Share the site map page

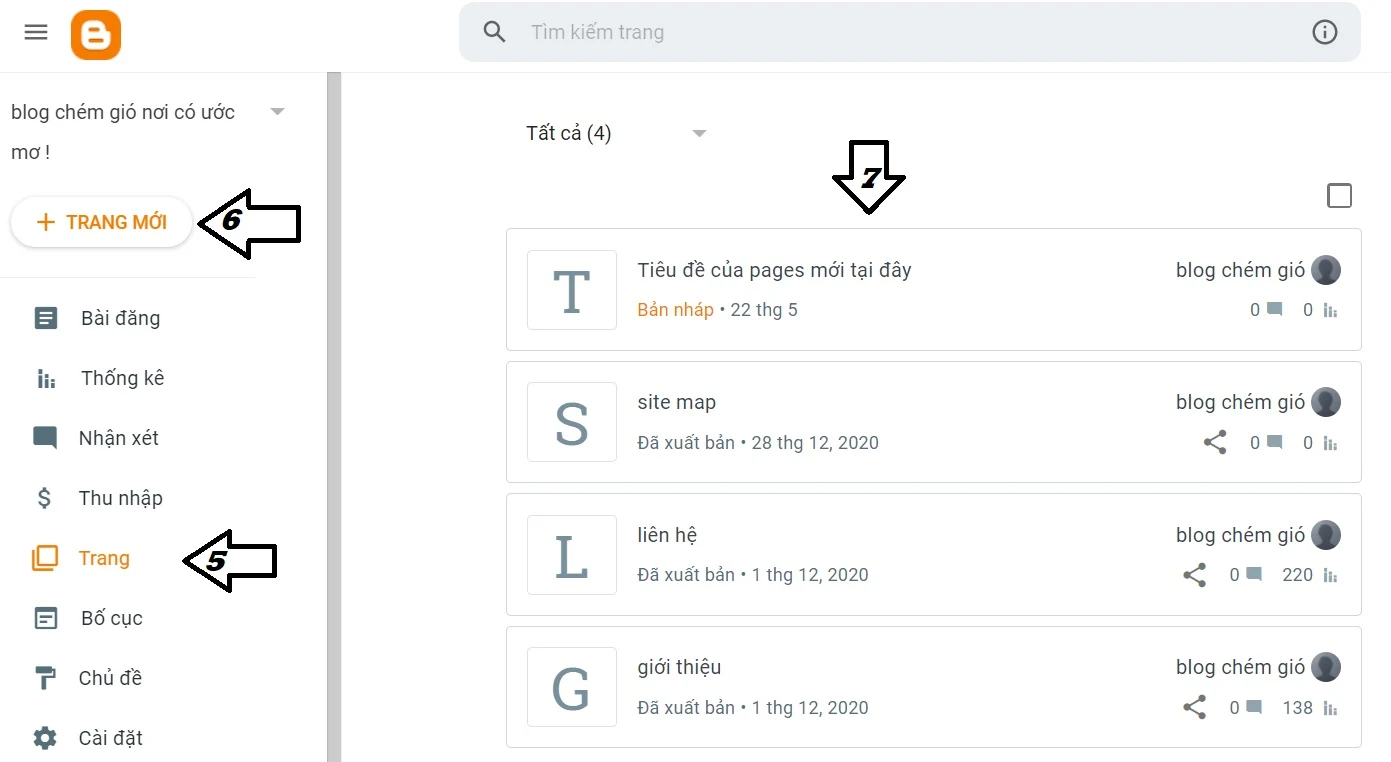click(1215, 442)
